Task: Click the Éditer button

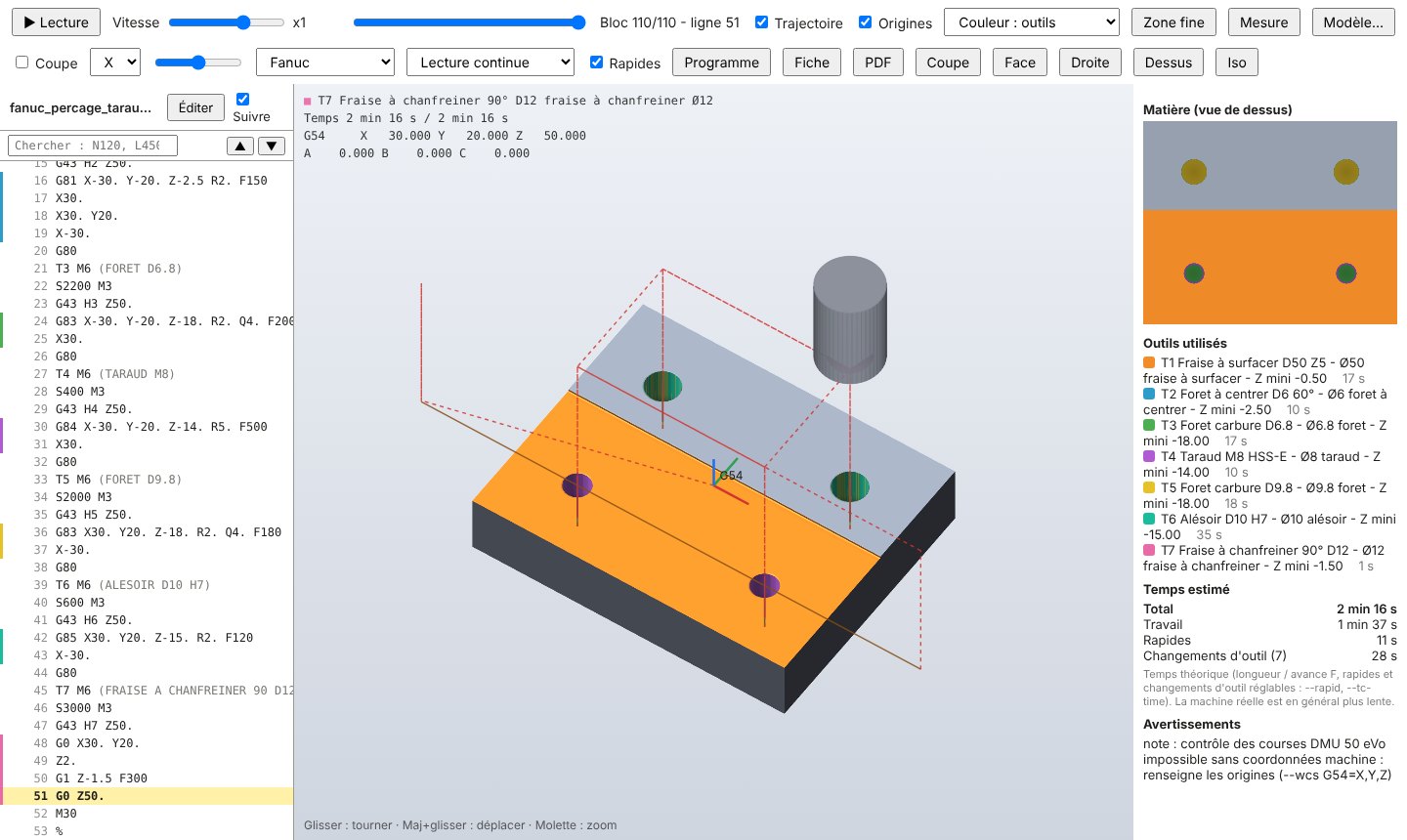Action: pos(195,107)
